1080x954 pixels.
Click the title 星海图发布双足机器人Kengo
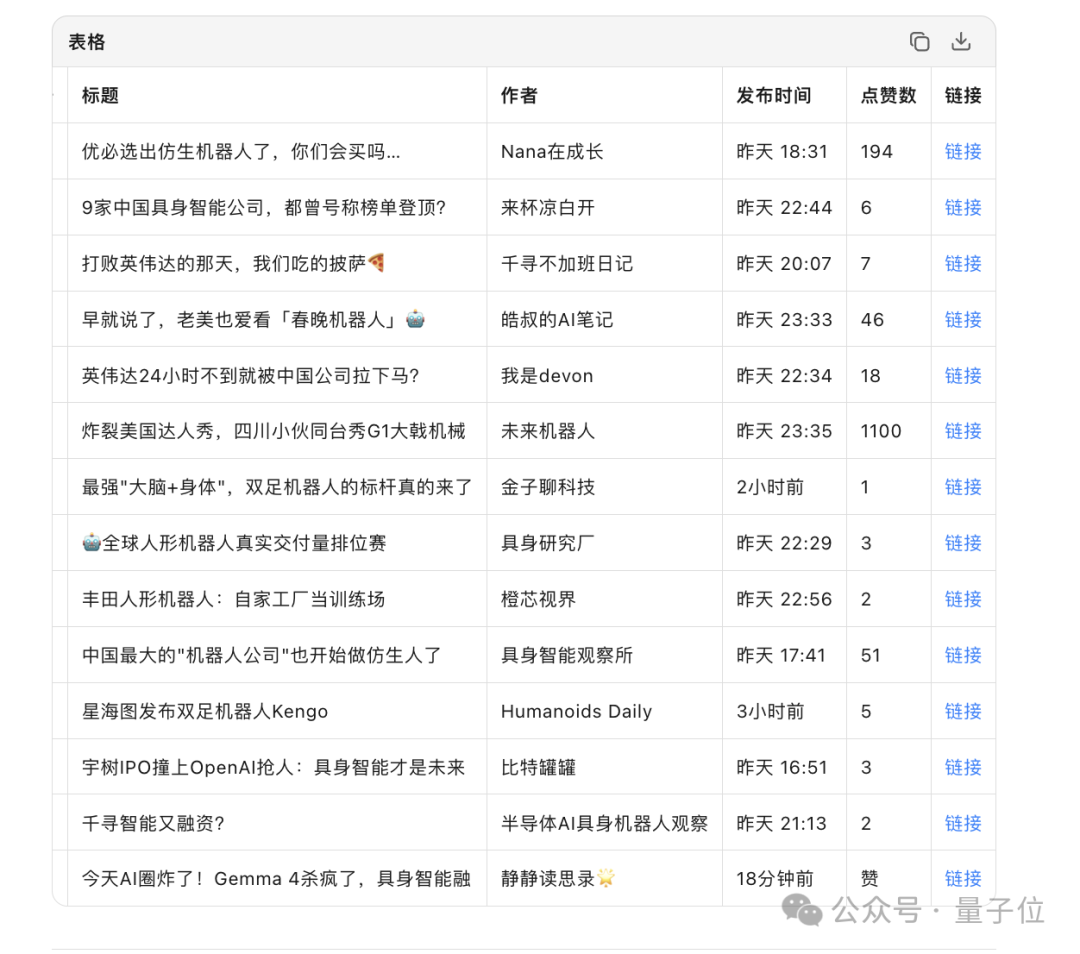[x=205, y=712]
